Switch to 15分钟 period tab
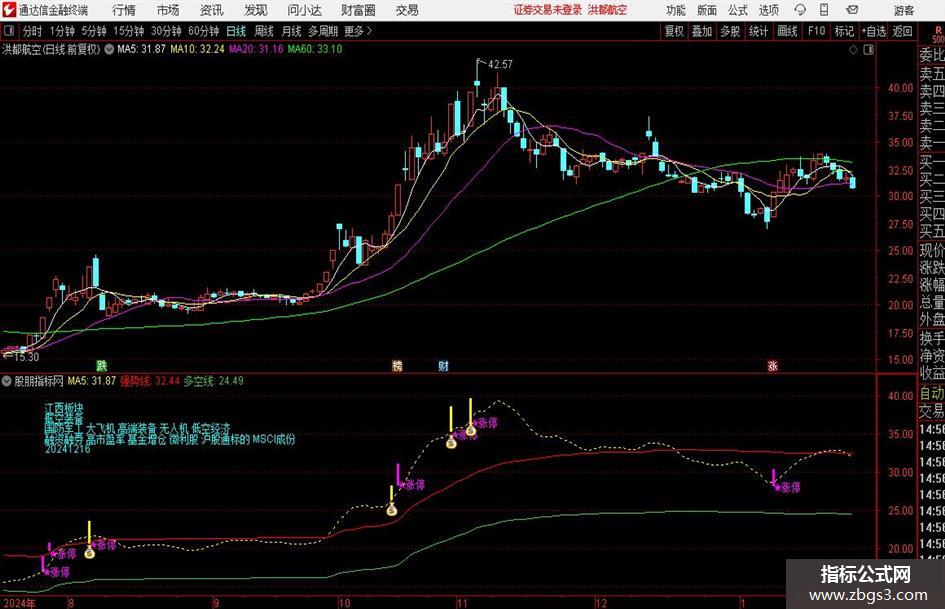 [x=128, y=31]
